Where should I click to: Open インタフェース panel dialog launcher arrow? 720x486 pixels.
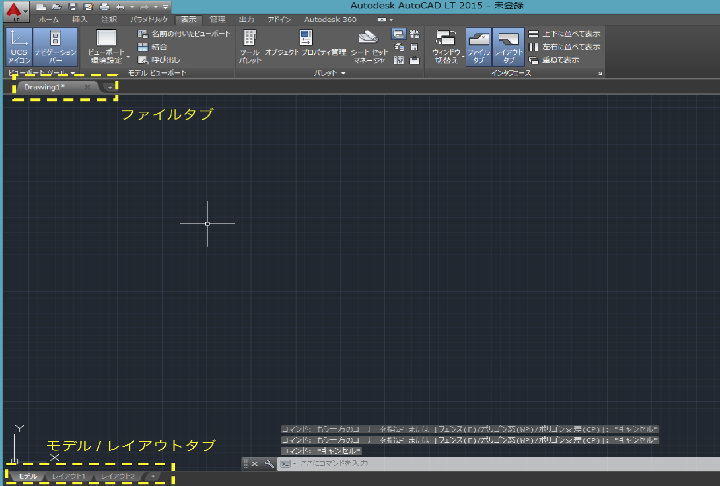(x=600, y=73)
